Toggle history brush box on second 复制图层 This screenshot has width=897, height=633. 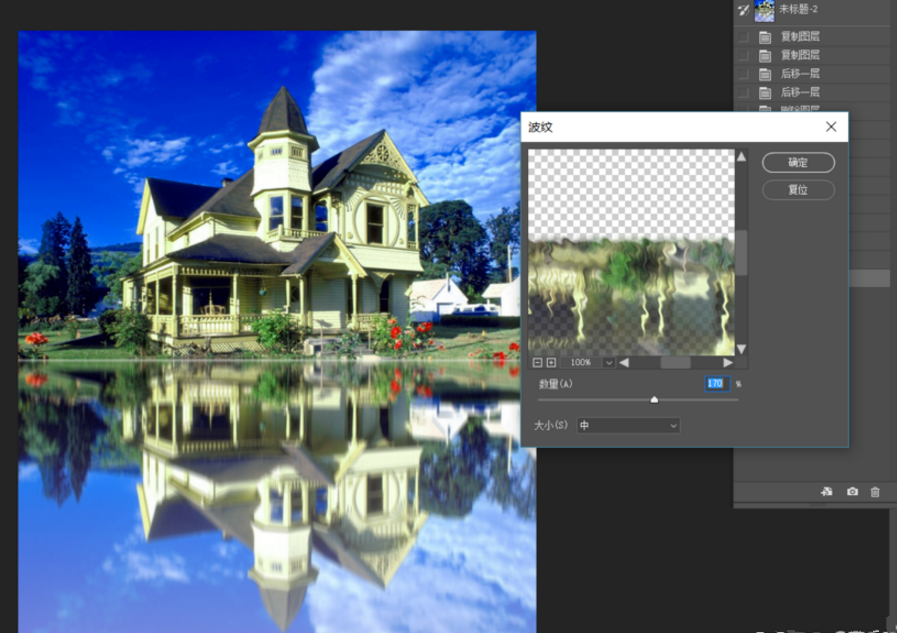[x=743, y=55]
